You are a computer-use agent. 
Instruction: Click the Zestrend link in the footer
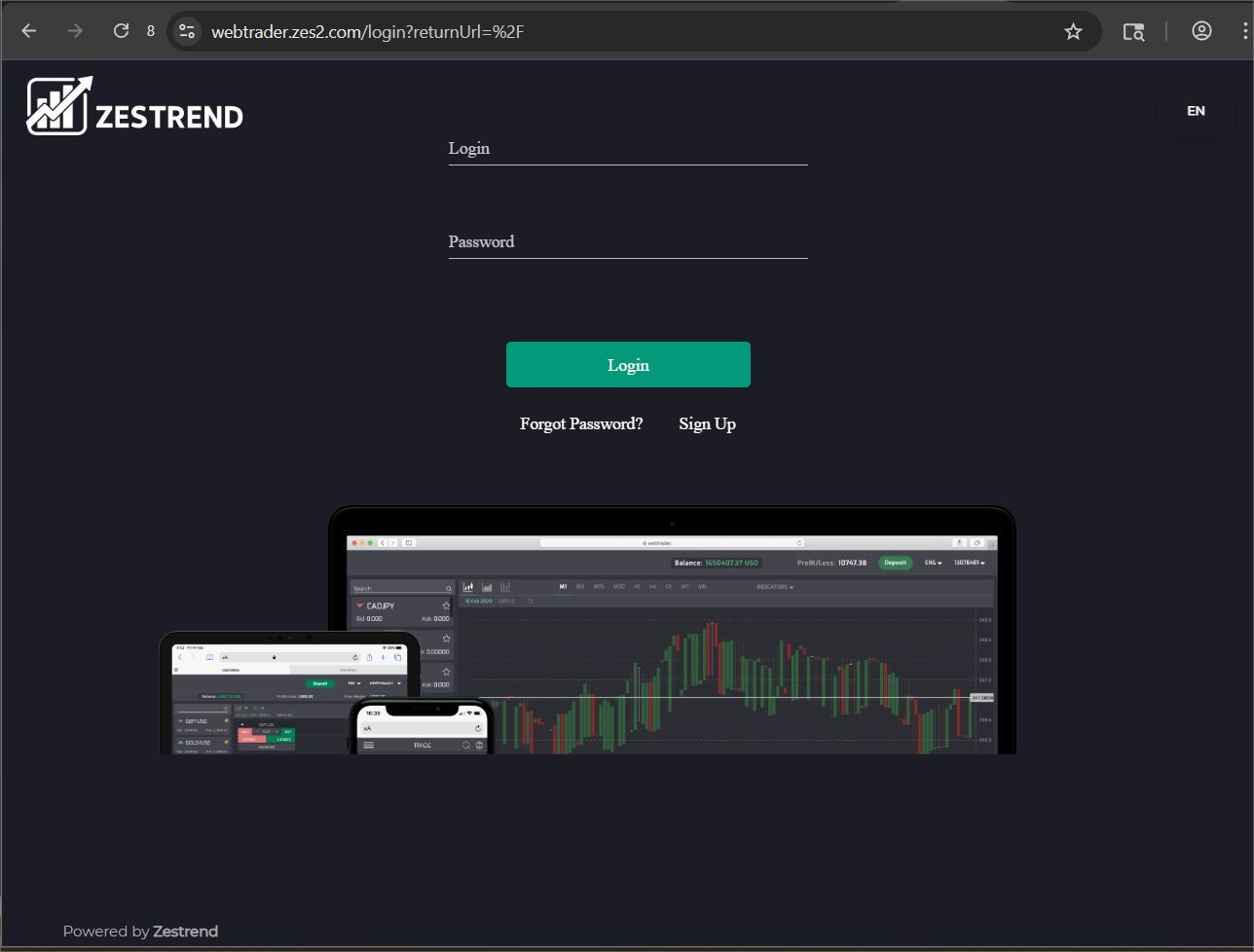point(185,931)
